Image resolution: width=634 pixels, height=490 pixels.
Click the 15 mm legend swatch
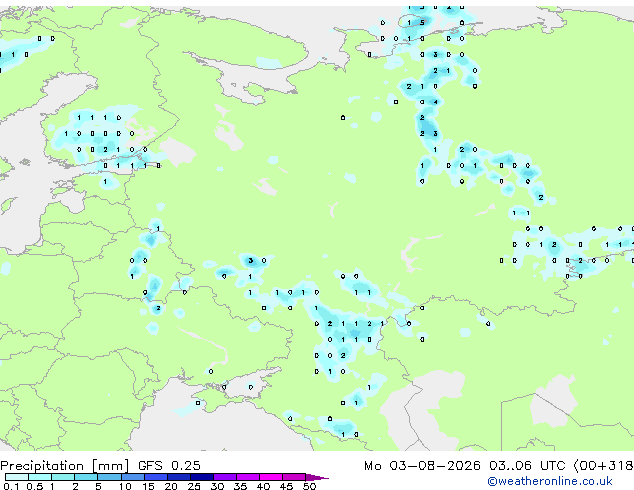coord(156,477)
